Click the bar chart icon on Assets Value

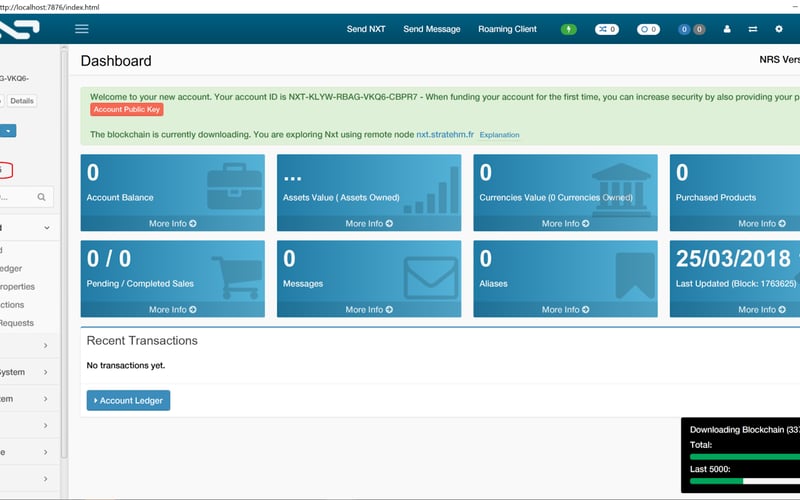pyautogui.click(x=431, y=189)
